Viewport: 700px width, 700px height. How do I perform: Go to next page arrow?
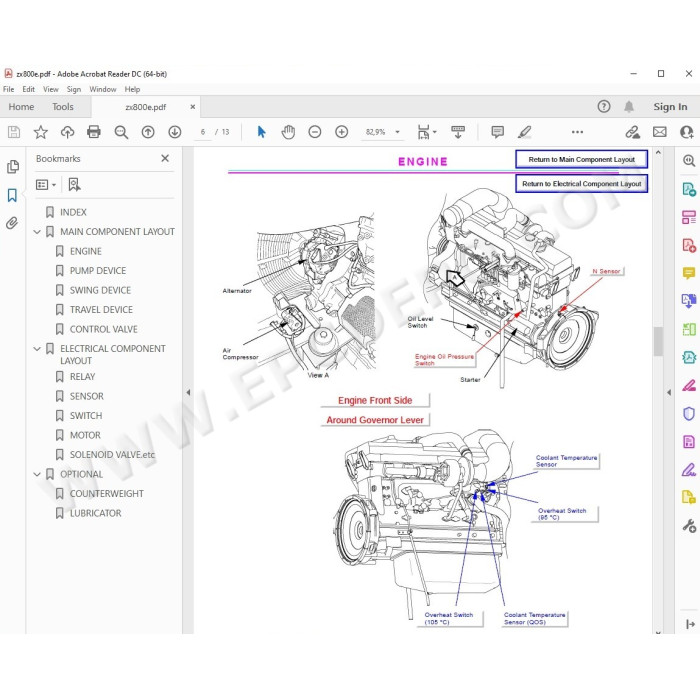pos(175,132)
